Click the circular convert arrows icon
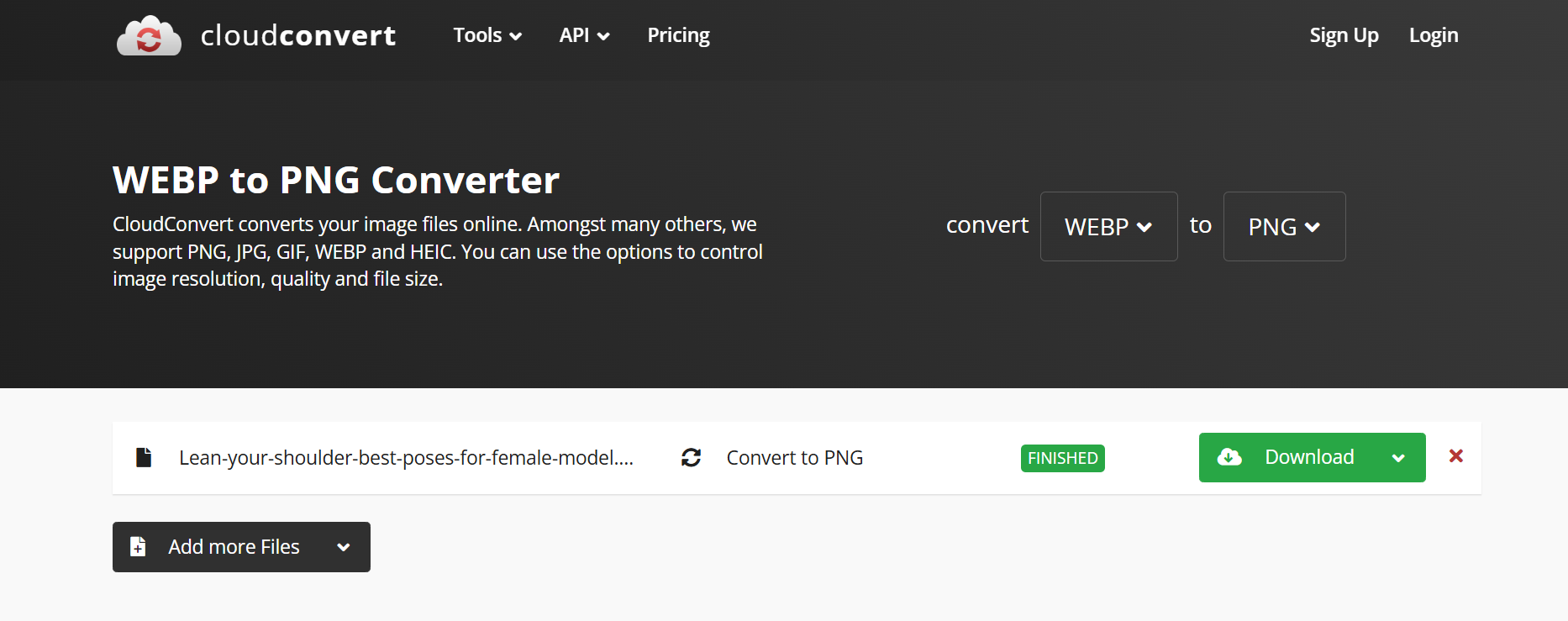The height and width of the screenshot is (621, 1568). (691, 457)
